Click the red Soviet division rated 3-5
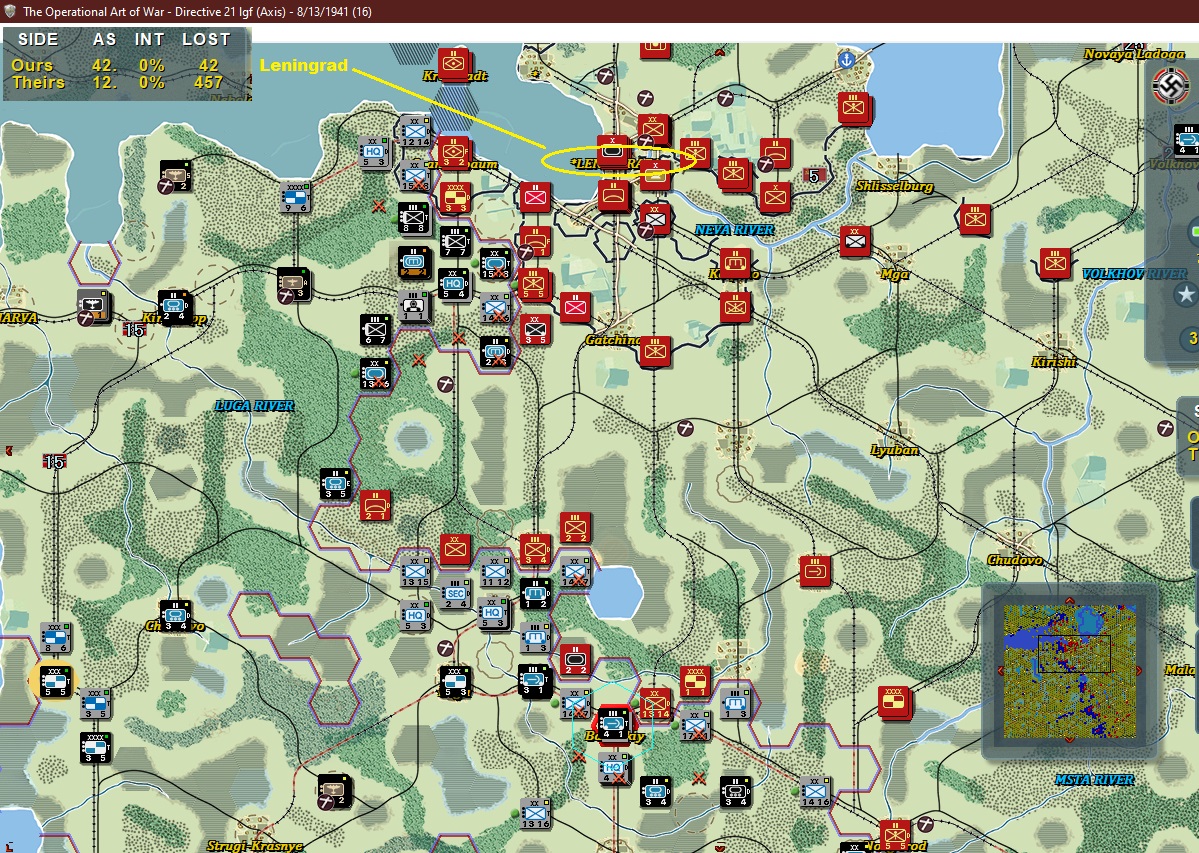The height and width of the screenshot is (853, 1199). click(x=535, y=329)
